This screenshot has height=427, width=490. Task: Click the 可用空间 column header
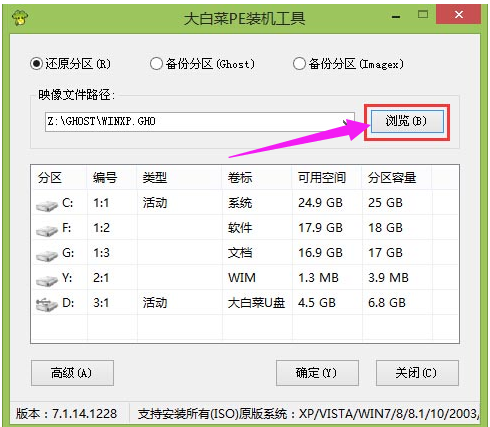click(x=327, y=177)
